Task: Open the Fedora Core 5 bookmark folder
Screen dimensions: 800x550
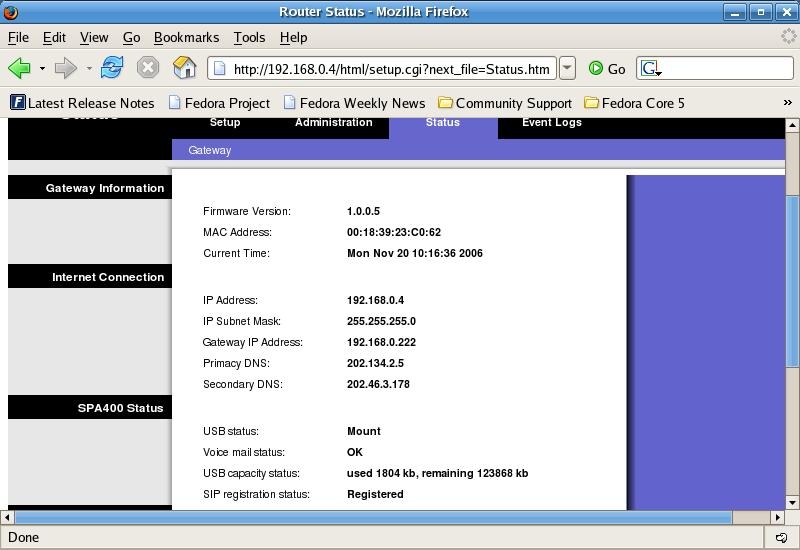Action: coord(635,103)
